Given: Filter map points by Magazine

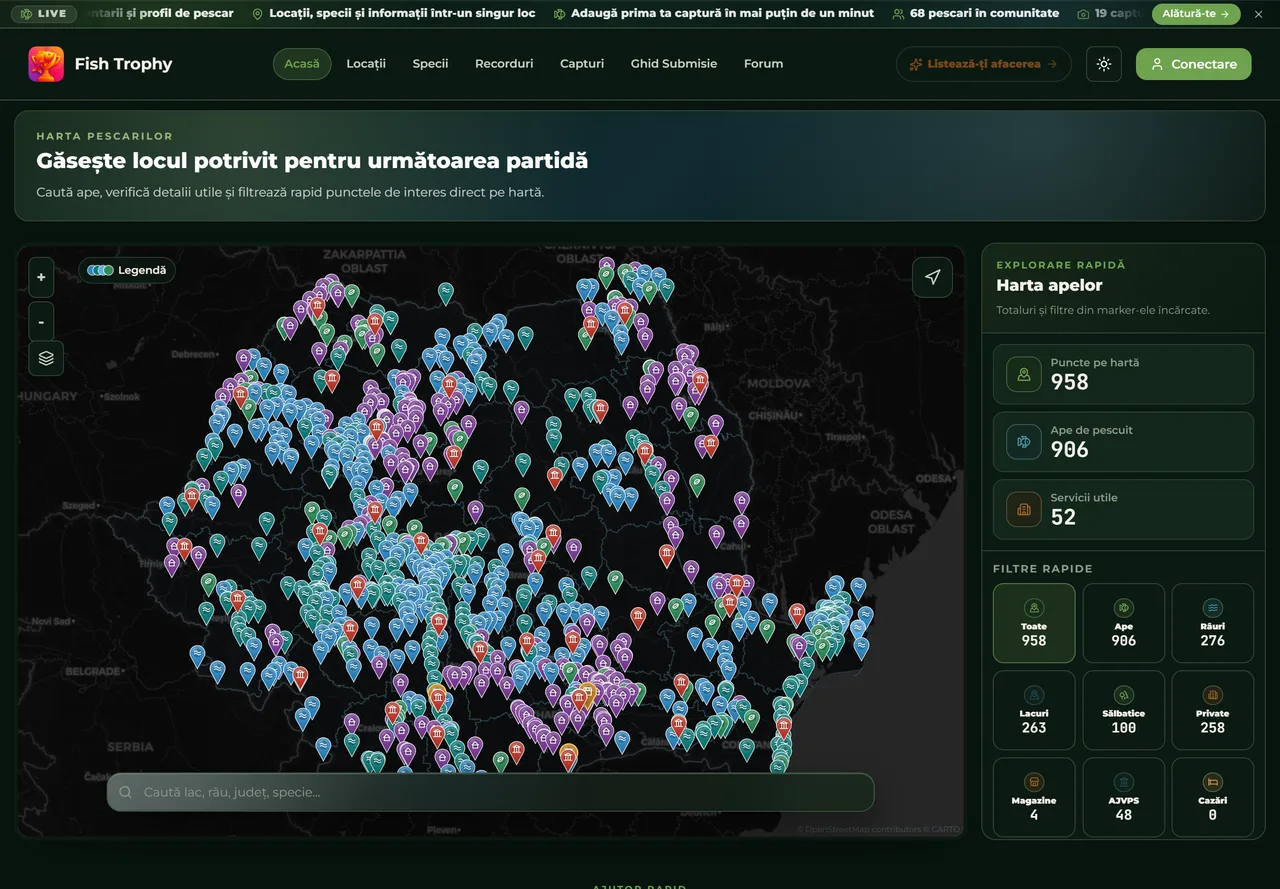Looking at the screenshot, I should (1034, 797).
